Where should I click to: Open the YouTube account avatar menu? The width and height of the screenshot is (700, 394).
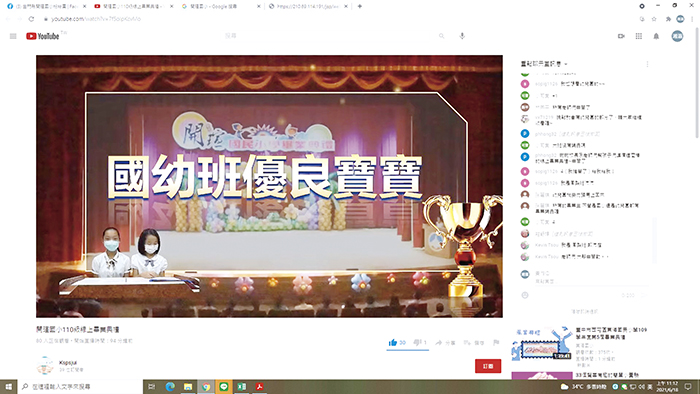677,36
